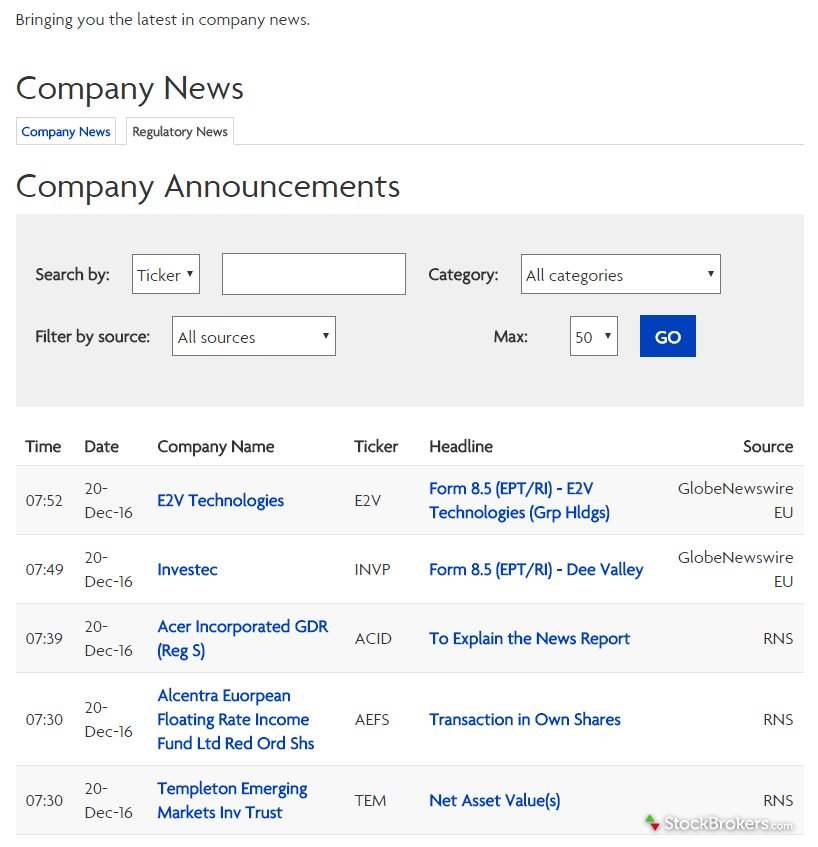Screen dimensions: 818x847
Task: Read Form 8.5 Dee Valley headline
Action: point(536,569)
